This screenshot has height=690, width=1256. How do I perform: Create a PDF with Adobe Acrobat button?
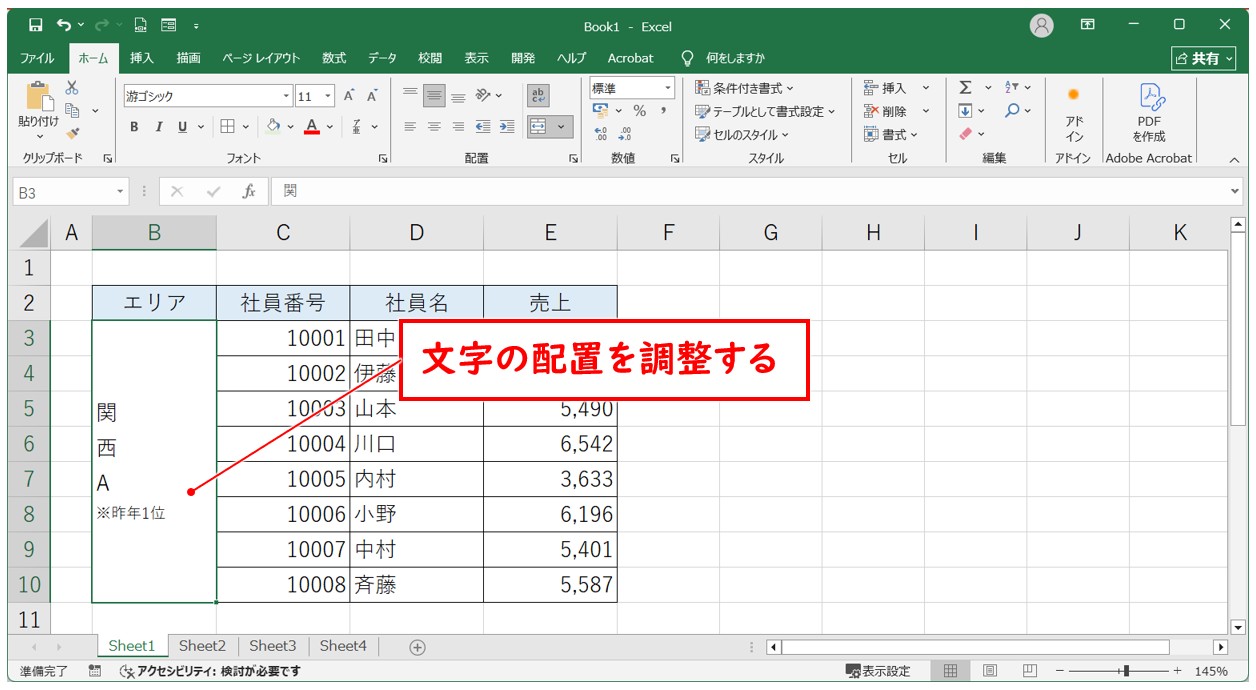1149,112
